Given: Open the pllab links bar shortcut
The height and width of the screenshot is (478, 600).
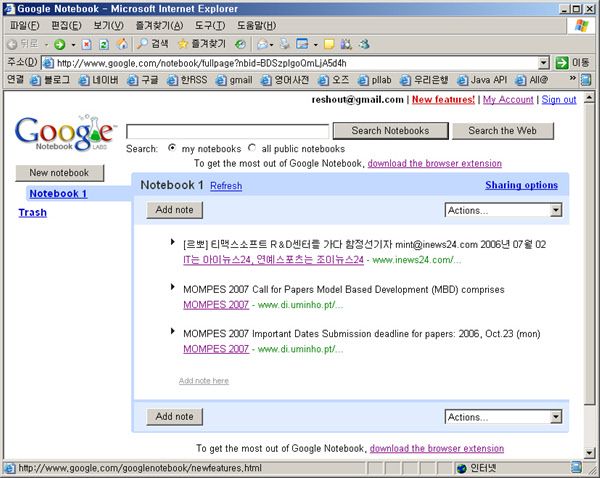Looking at the screenshot, I should pos(375,80).
